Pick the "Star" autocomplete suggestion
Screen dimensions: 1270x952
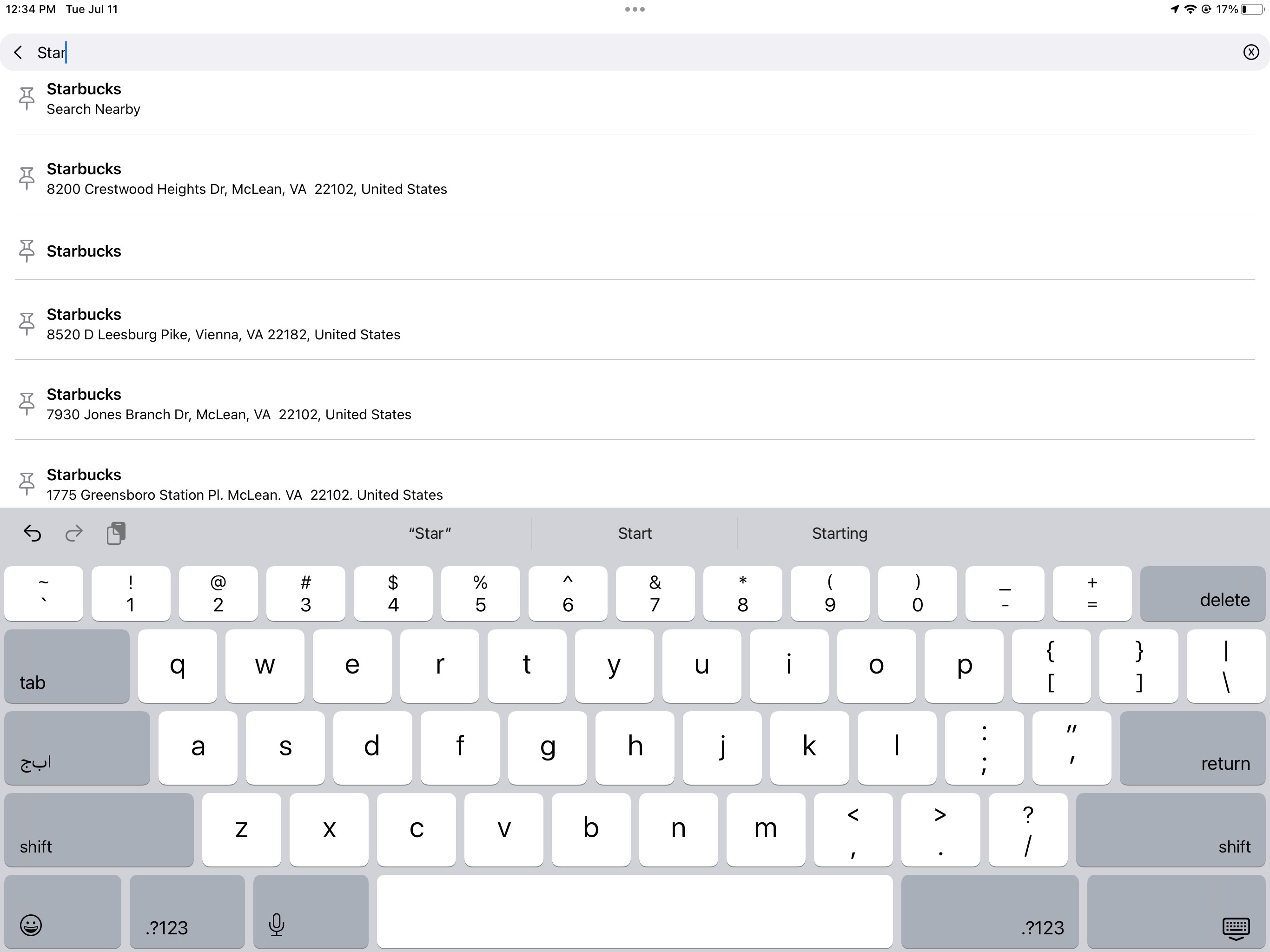coord(430,534)
